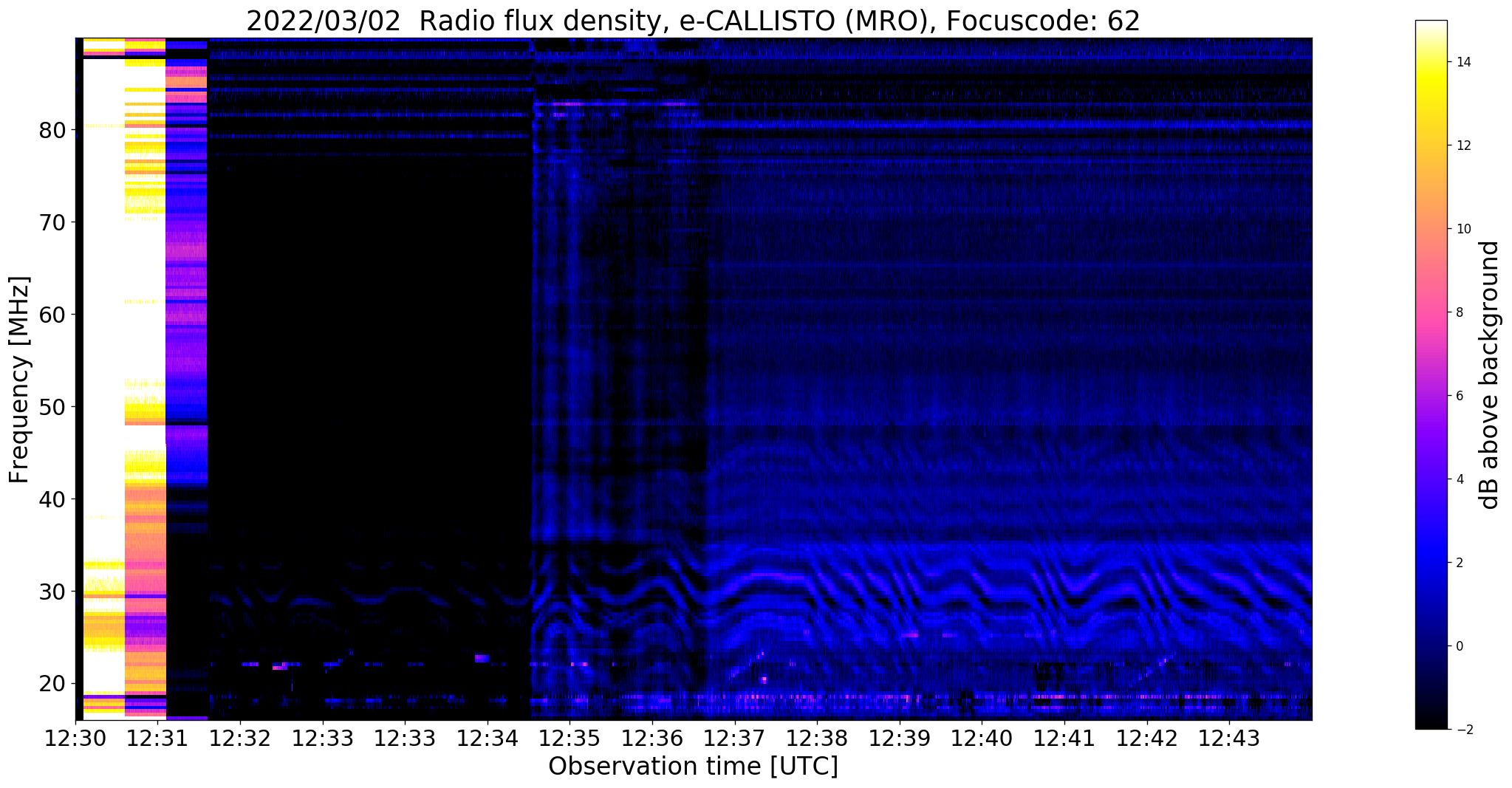Click the 12:39 time tick label
The width and height of the screenshot is (1512, 788).
pos(899,739)
